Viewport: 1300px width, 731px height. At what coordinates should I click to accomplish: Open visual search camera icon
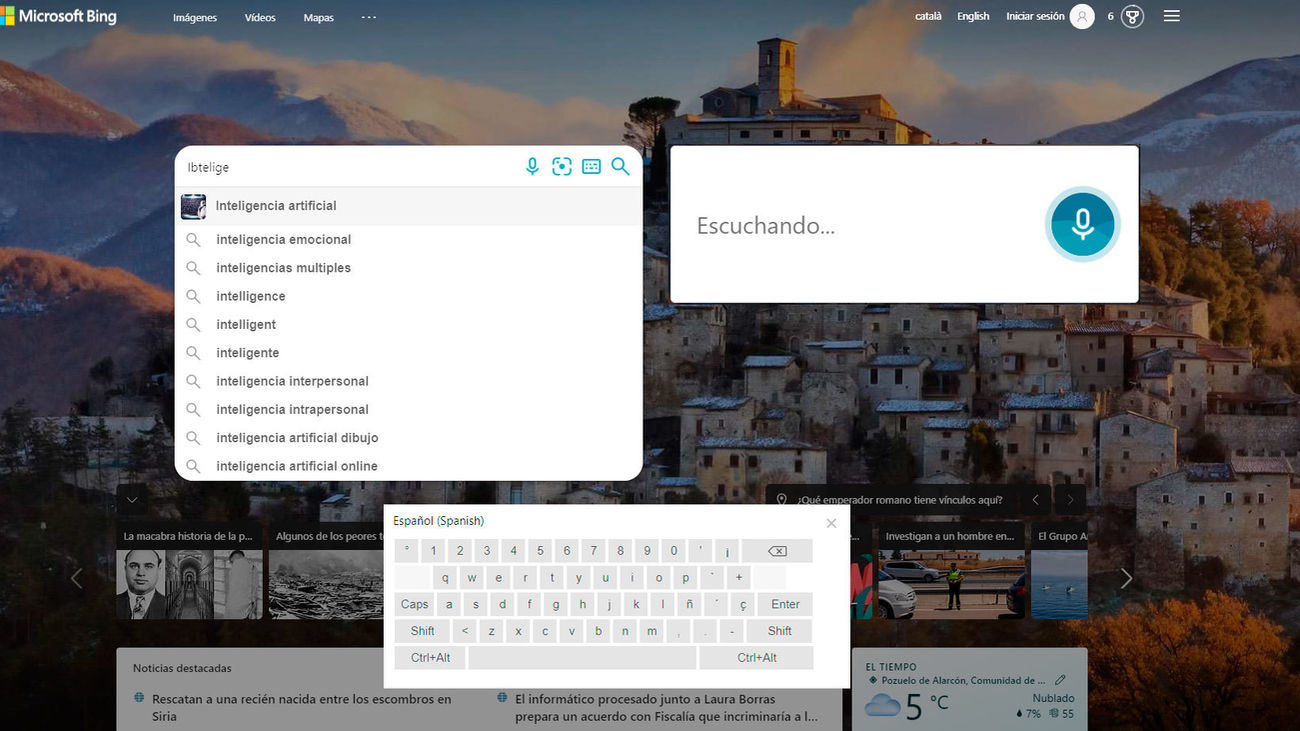562,167
